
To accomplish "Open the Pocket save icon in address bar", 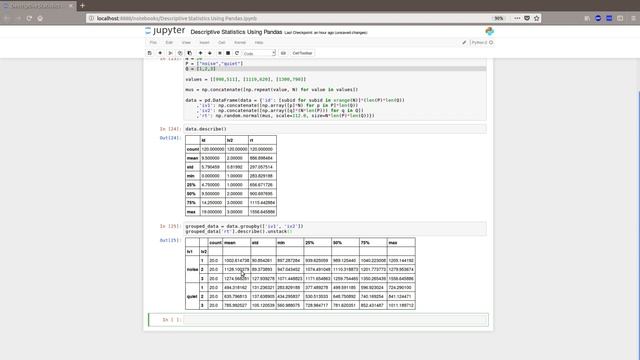I will [527, 18].
